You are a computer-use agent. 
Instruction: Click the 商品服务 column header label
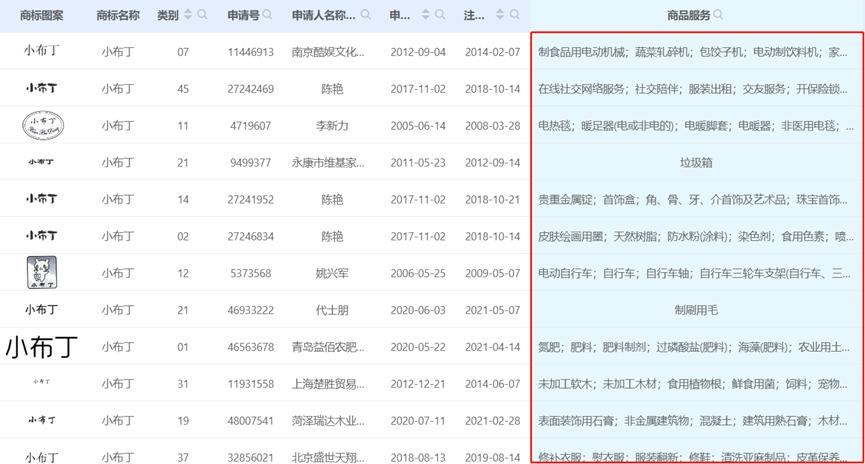coord(688,15)
